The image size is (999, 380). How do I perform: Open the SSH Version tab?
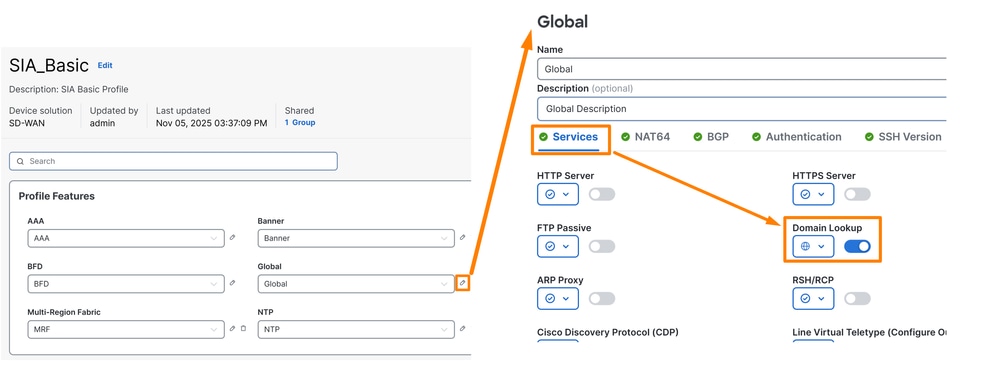903,136
